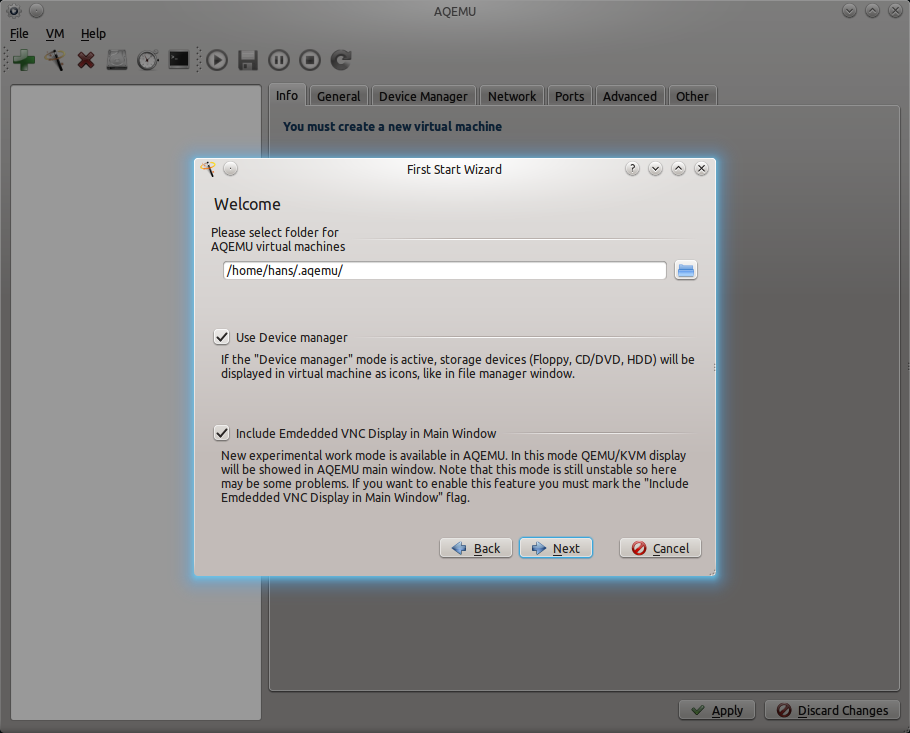The height and width of the screenshot is (733, 910).
Task: Open the terminal monitor toolbar icon
Action: (x=179, y=59)
